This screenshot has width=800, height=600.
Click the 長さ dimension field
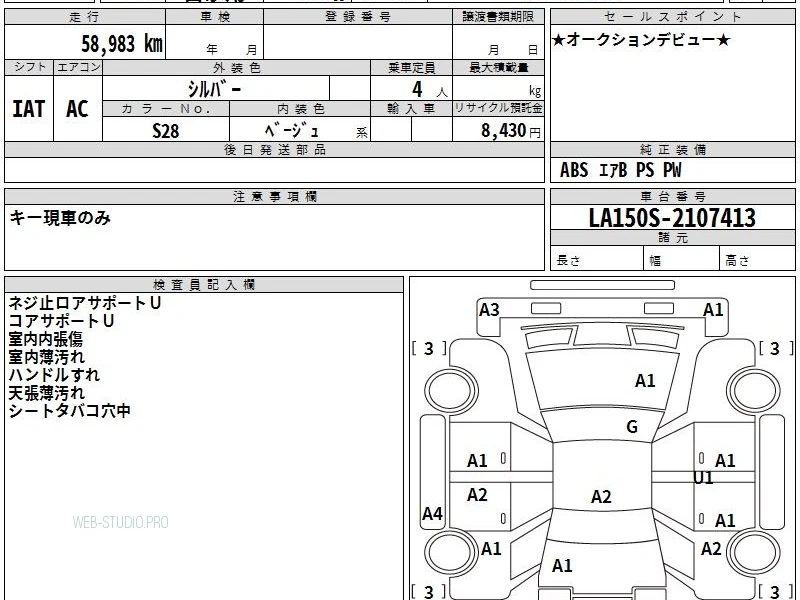(597, 258)
